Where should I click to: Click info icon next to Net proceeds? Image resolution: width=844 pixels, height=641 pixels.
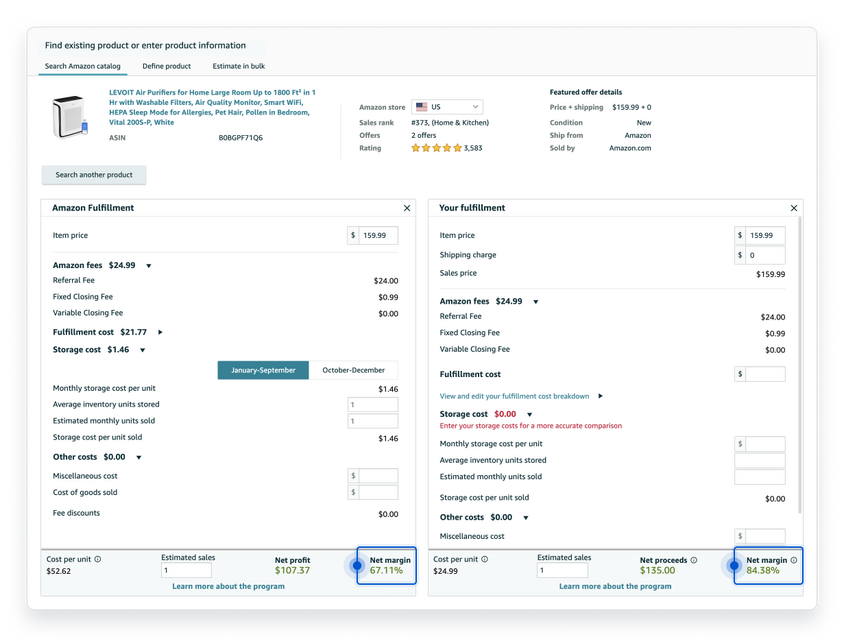pyautogui.click(x=694, y=560)
